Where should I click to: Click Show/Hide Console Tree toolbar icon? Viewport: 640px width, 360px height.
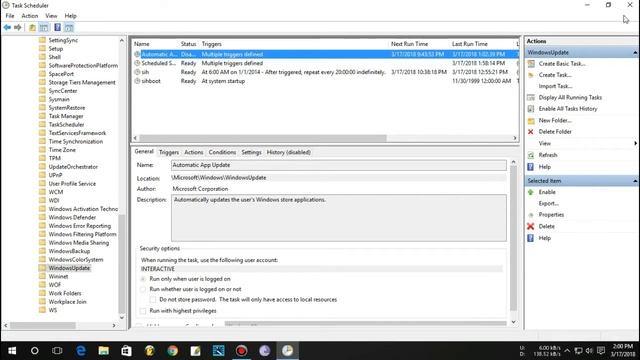tap(44, 27)
